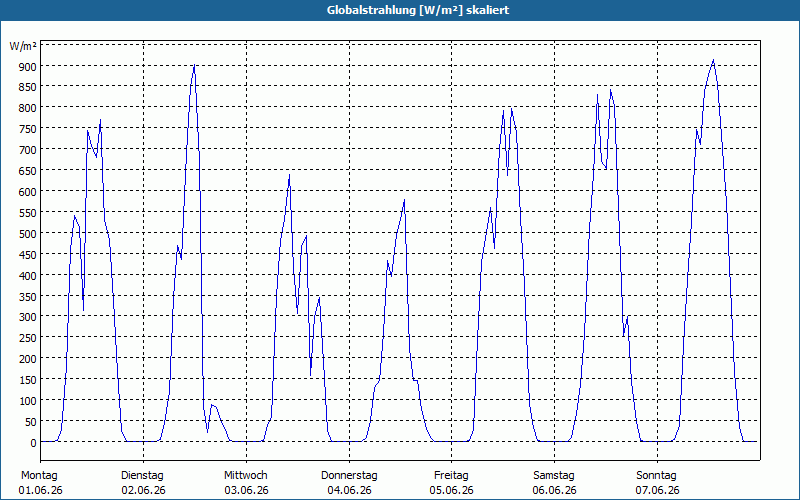
Task: Select the 'Dienstag' day label
Action: [142, 476]
